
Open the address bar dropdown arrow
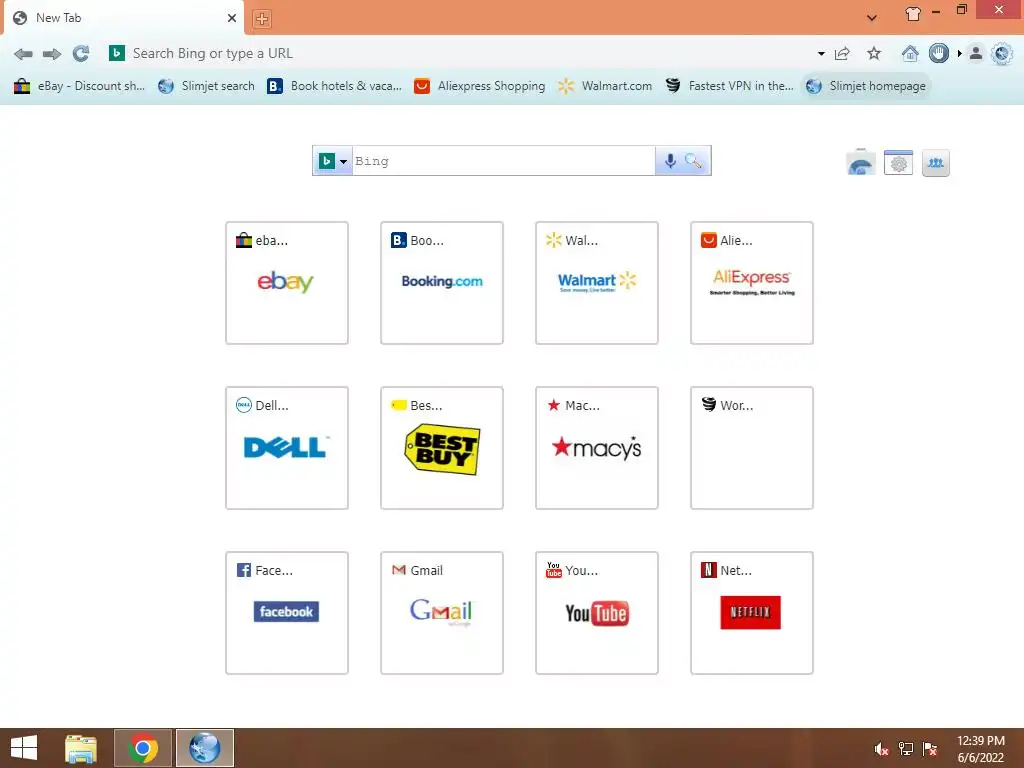click(821, 54)
